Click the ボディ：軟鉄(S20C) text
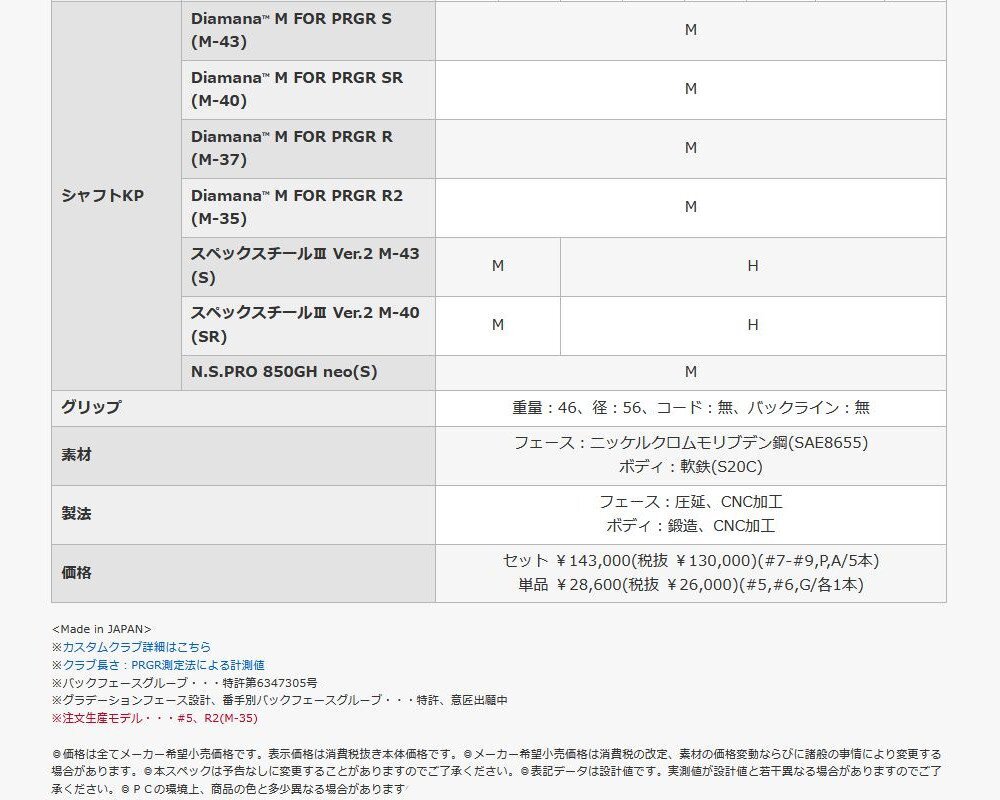This screenshot has width=1000, height=800. [691, 467]
